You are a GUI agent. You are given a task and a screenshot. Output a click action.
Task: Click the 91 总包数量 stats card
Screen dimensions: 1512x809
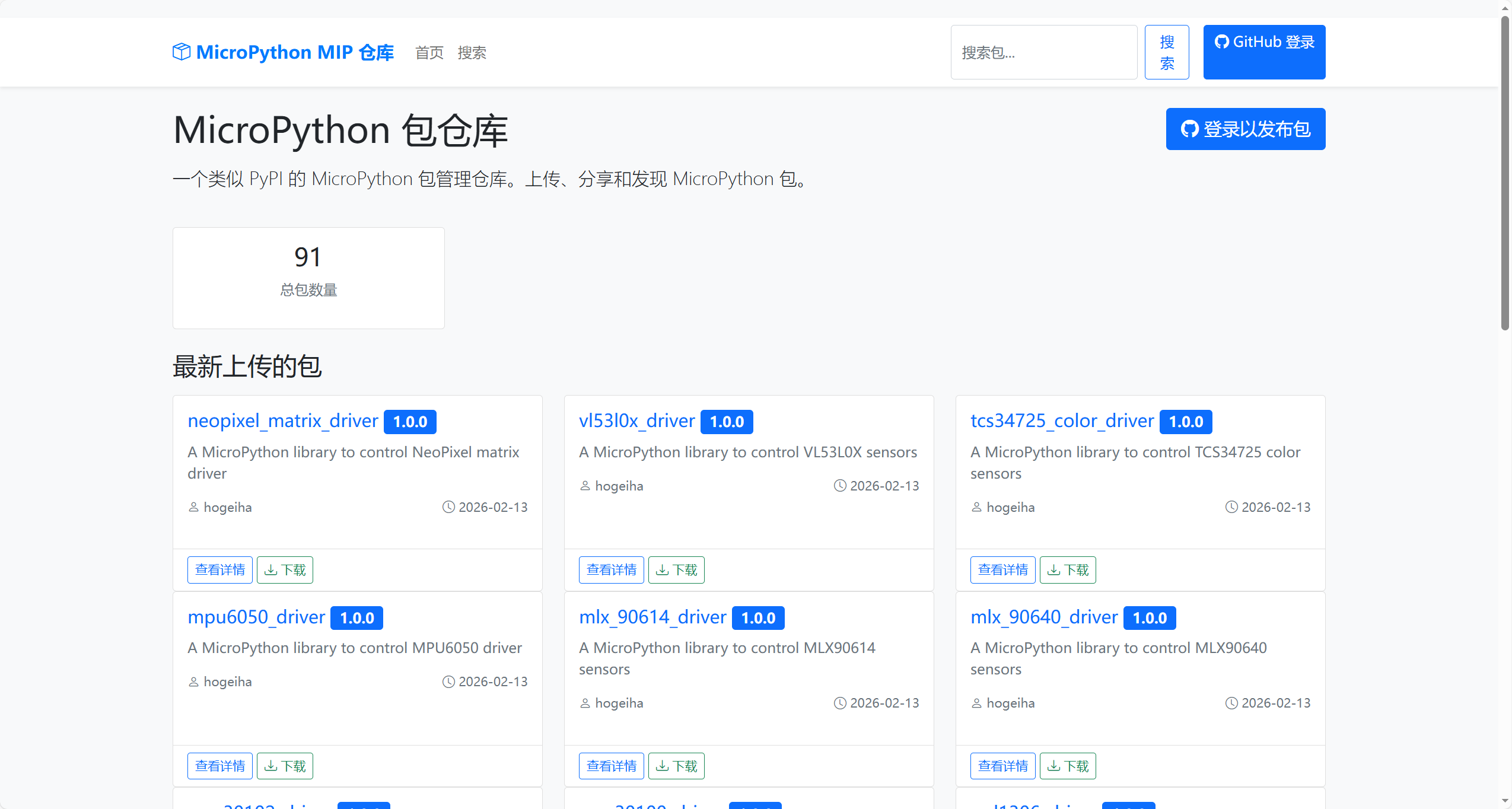tap(308, 278)
